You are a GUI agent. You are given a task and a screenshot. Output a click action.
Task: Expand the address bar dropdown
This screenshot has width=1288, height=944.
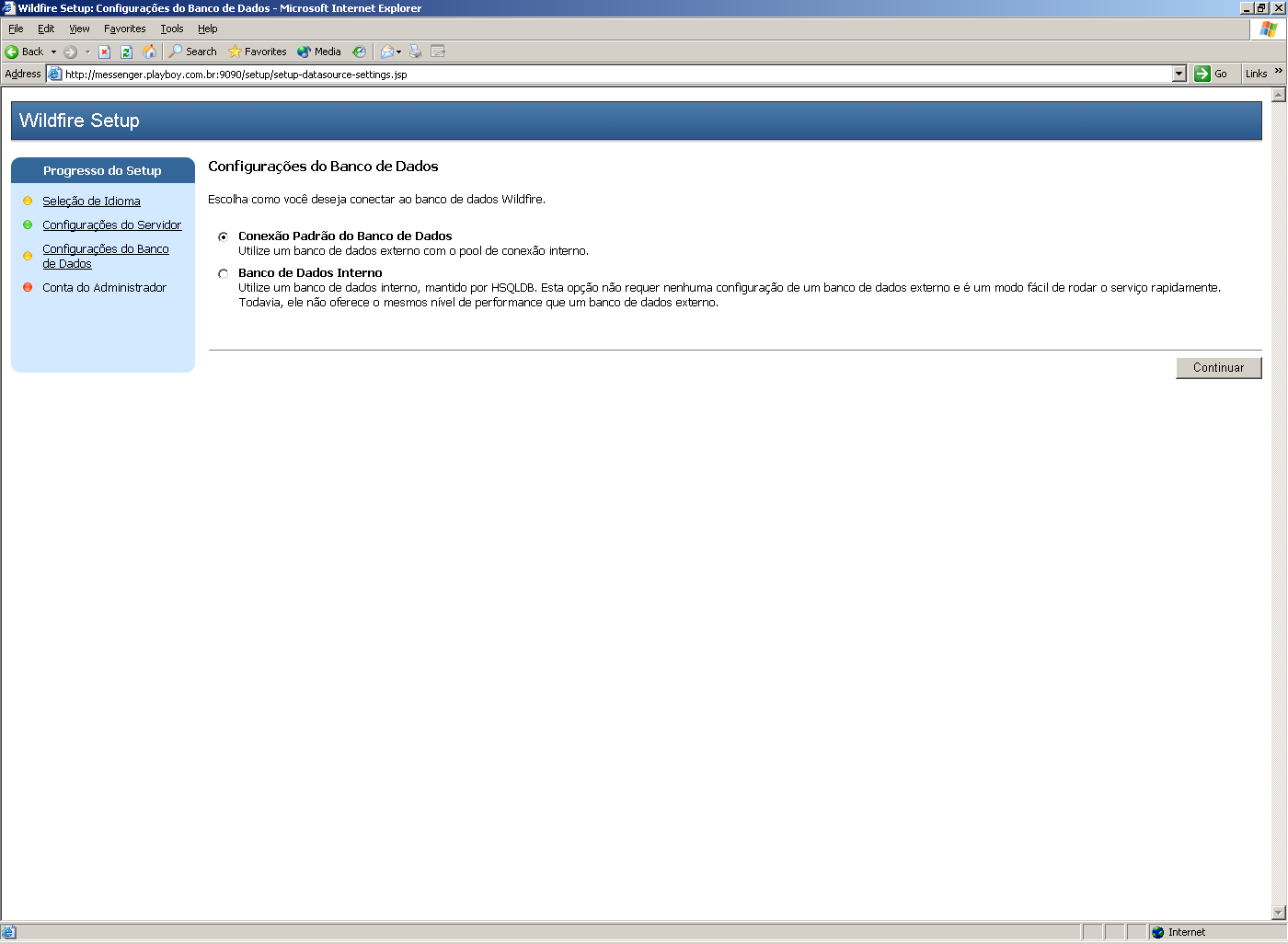coord(1179,74)
